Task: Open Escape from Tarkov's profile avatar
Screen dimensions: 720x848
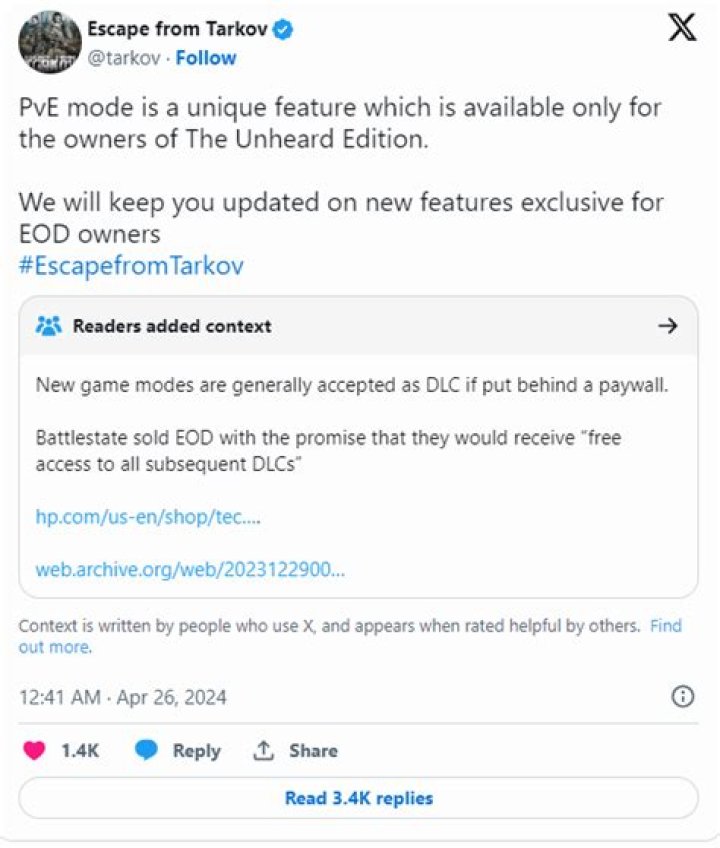Action: (50, 42)
